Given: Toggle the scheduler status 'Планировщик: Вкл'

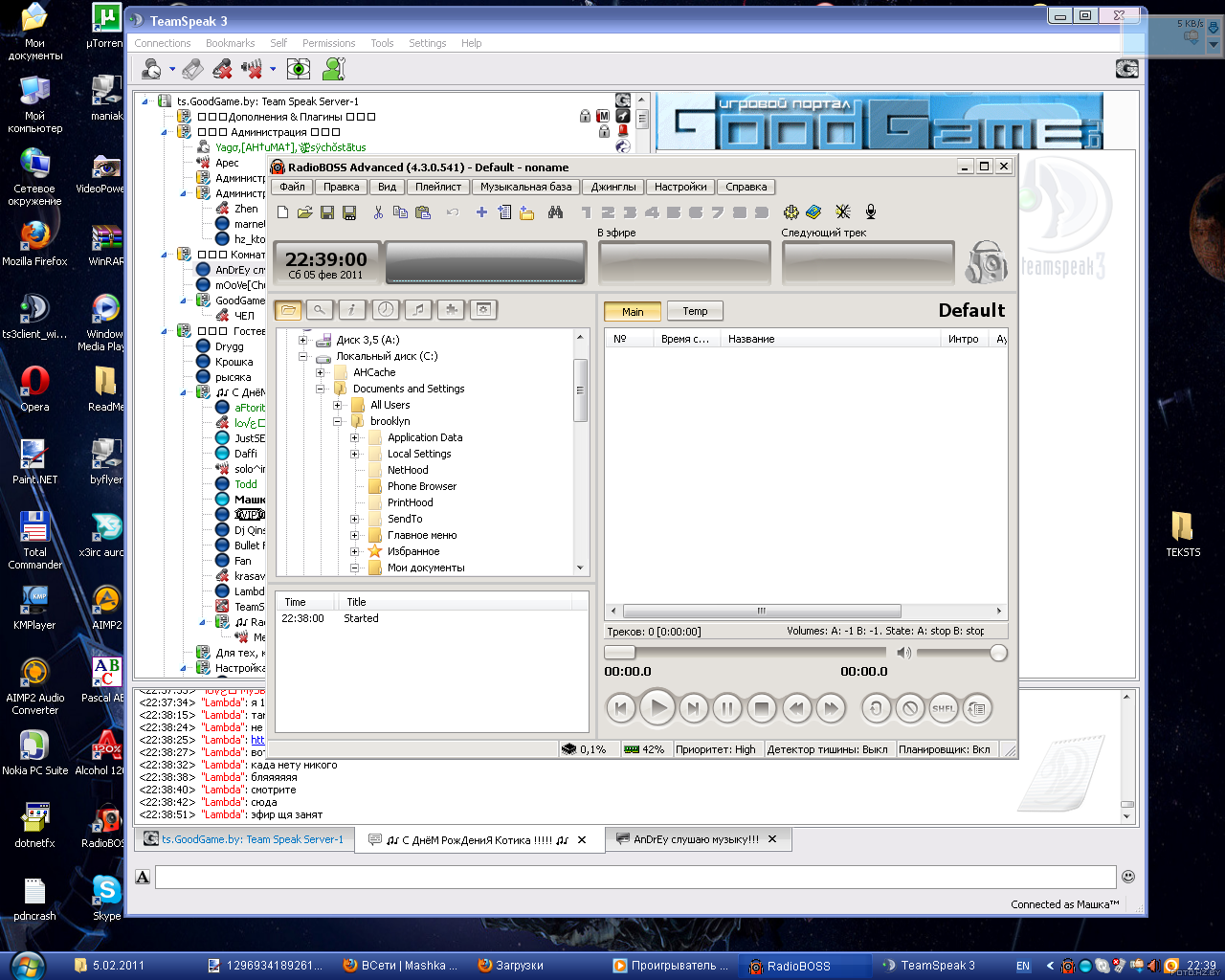Looking at the screenshot, I should 944,749.
